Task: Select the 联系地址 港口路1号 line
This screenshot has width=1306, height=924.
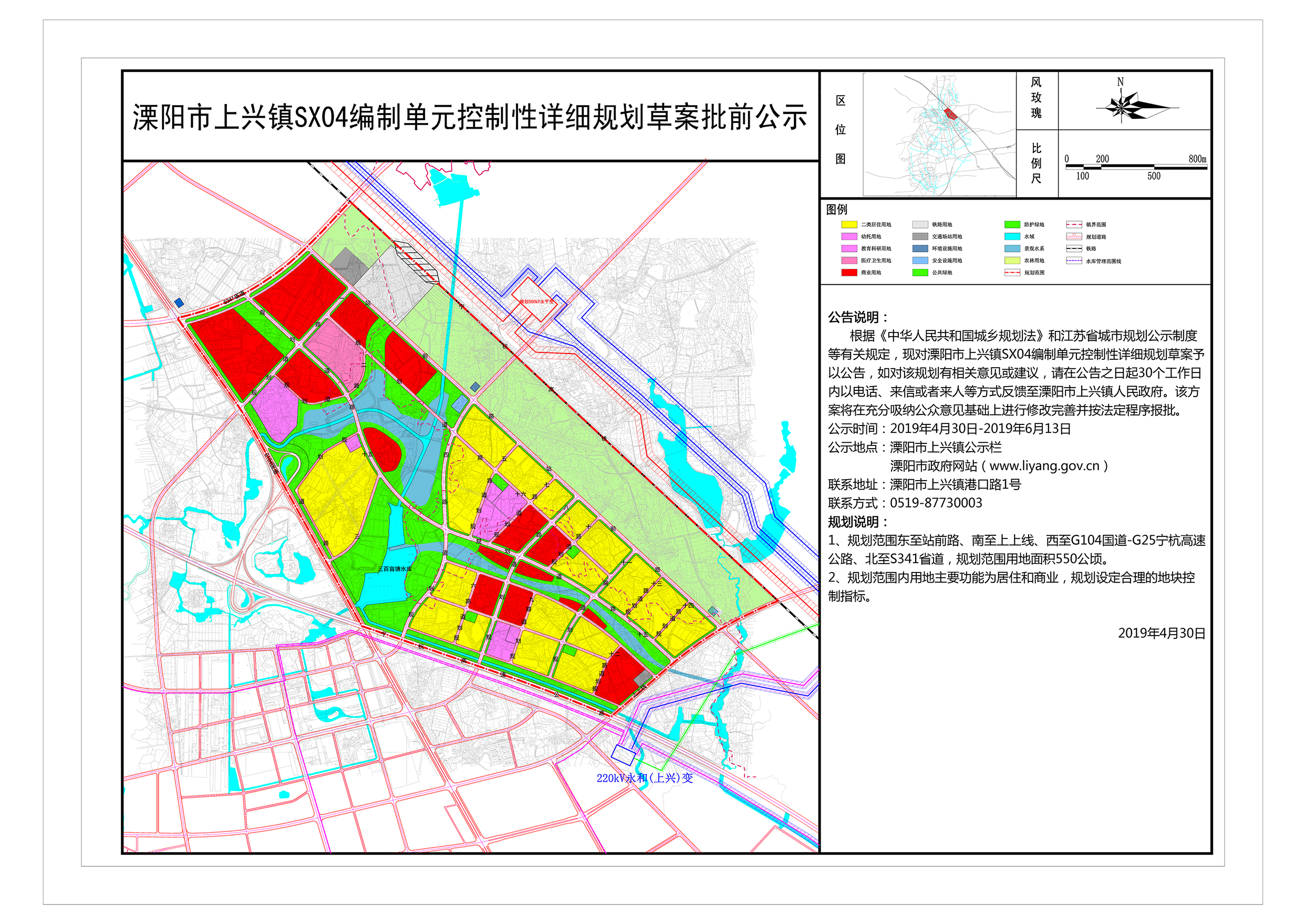Action: click(x=924, y=485)
